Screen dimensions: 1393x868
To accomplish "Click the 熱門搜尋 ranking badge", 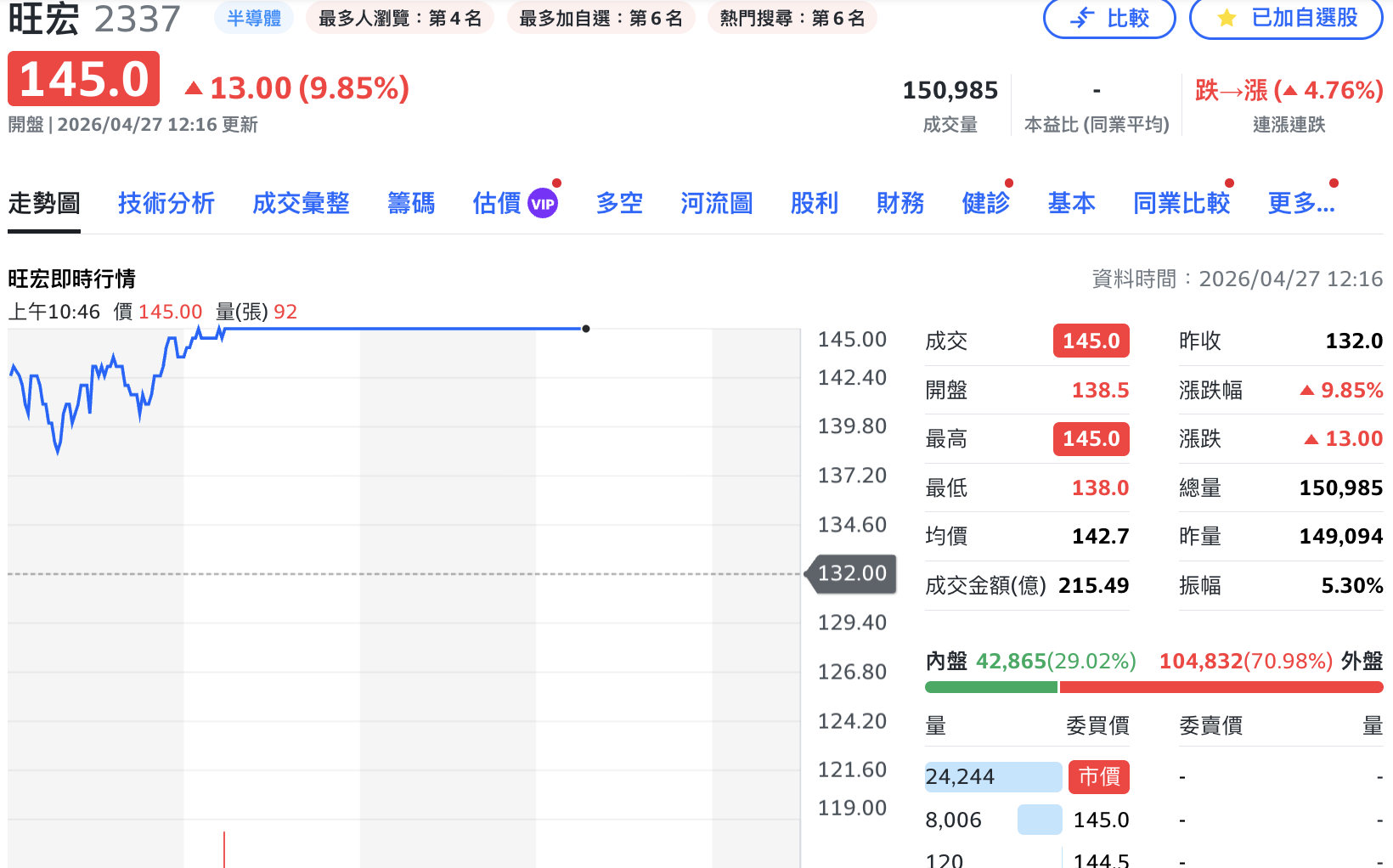I will pos(792,18).
